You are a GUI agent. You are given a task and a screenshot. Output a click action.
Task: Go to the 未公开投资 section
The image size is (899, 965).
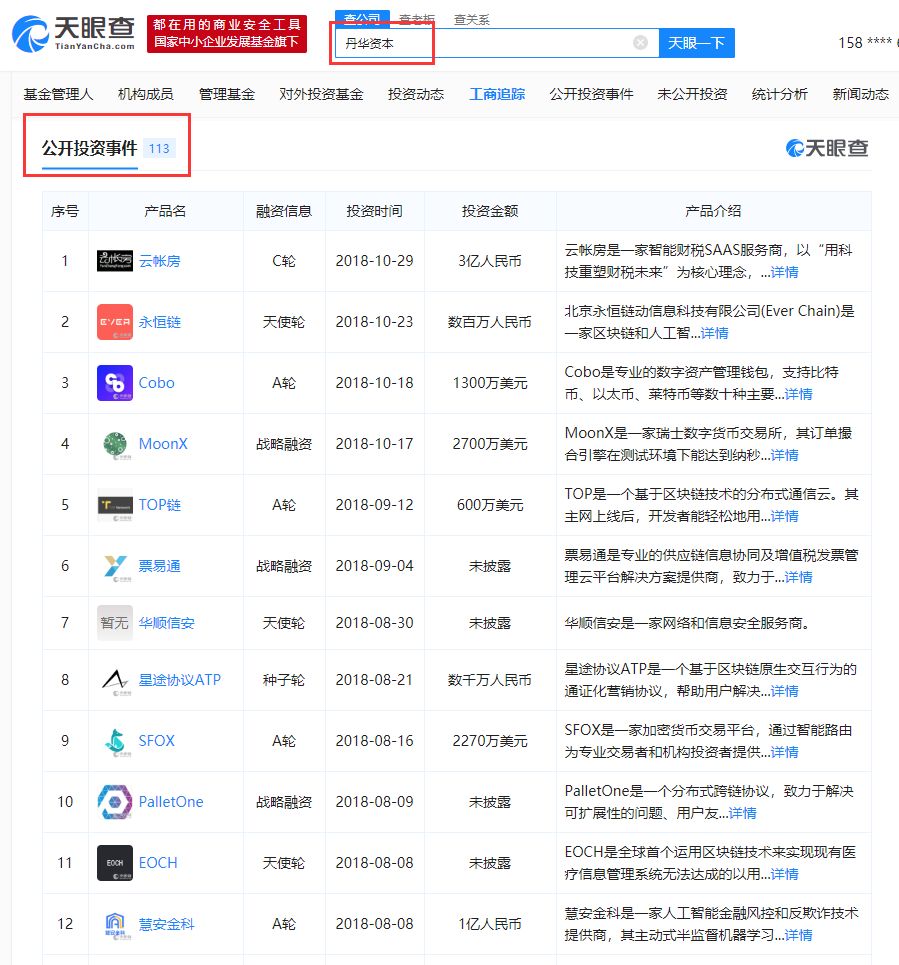click(692, 94)
